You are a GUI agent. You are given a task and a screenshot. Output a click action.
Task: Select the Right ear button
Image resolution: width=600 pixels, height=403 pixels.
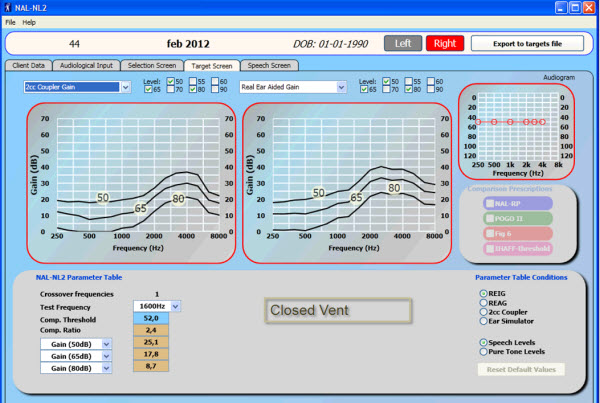coord(445,43)
